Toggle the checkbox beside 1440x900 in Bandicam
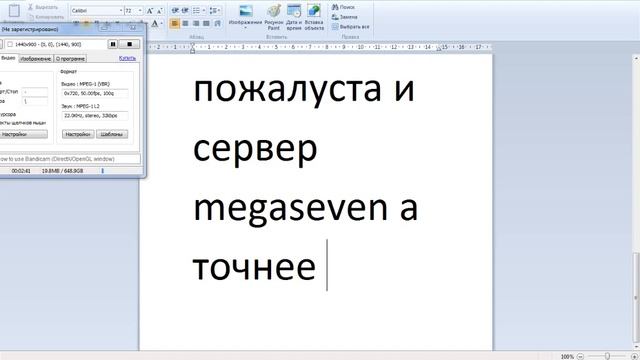Screen dimensions: 640x360 10,44
